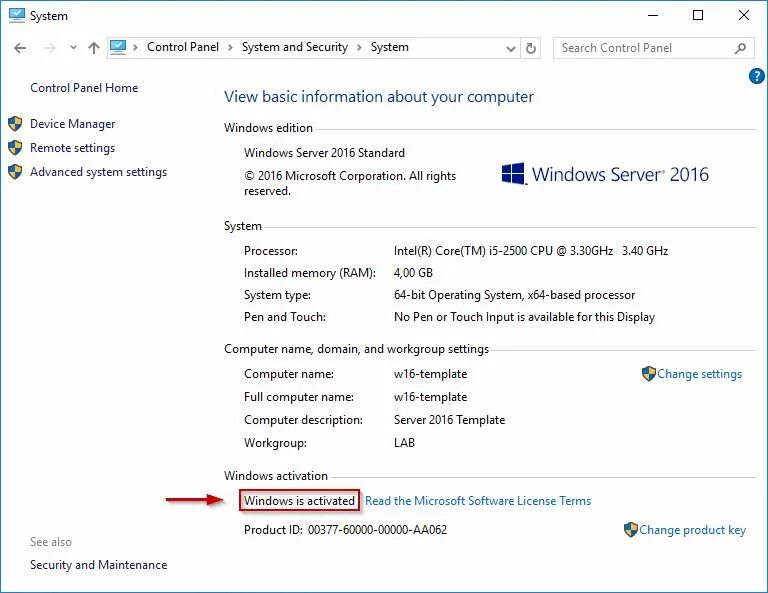This screenshot has height=593, width=768.
Task: Click the search magnifier icon
Action: pyautogui.click(x=740, y=48)
